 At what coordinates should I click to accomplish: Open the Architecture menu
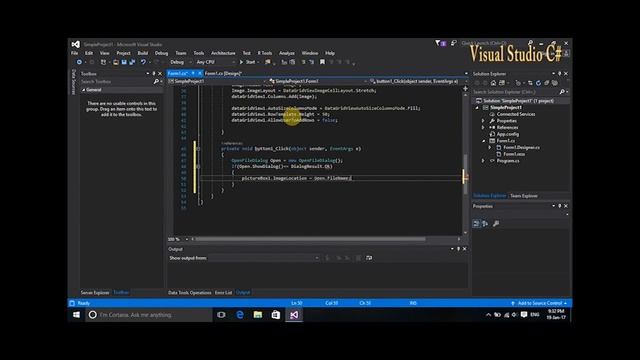coord(223,53)
